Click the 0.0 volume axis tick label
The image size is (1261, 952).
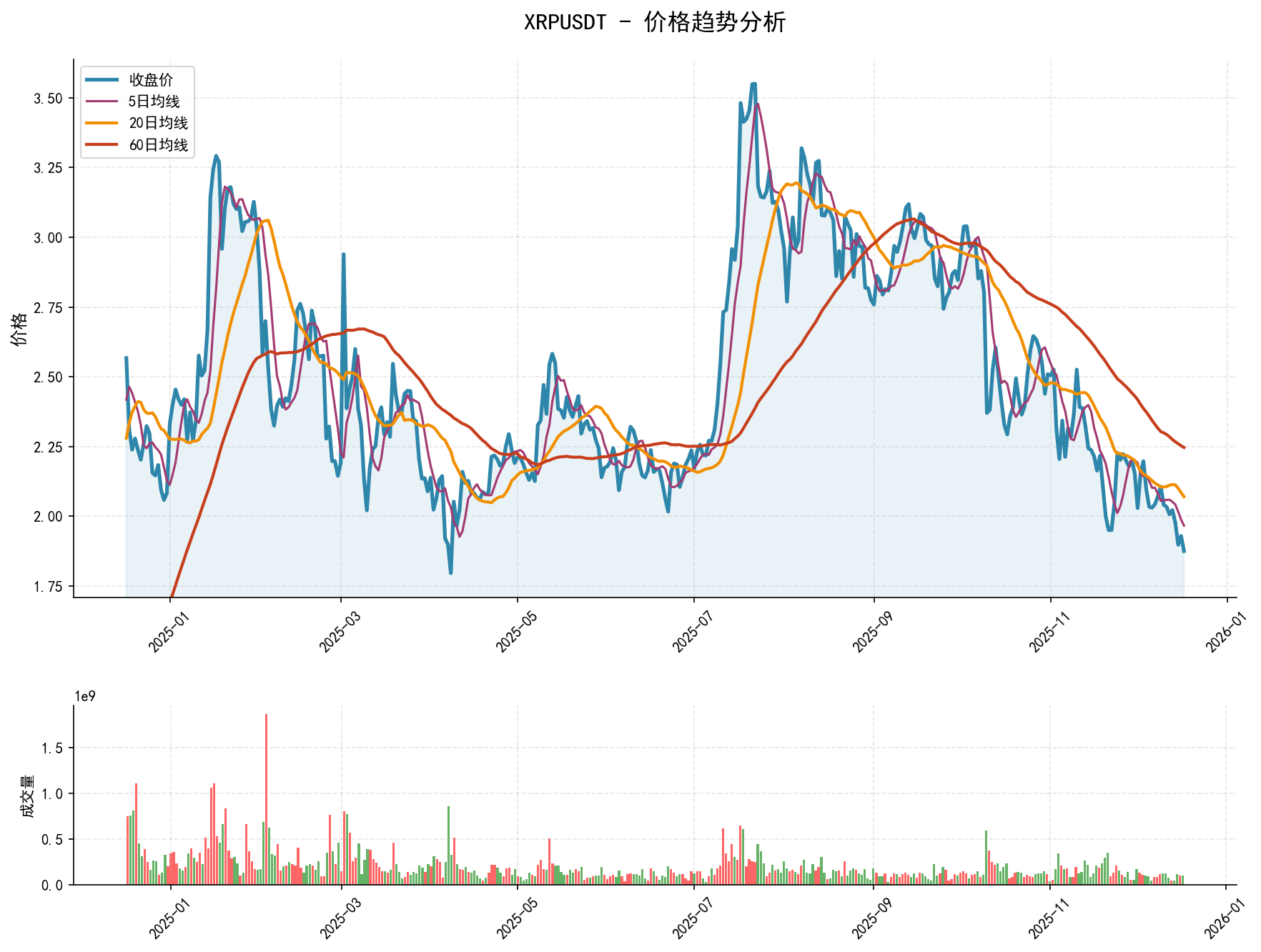tap(54, 886)
